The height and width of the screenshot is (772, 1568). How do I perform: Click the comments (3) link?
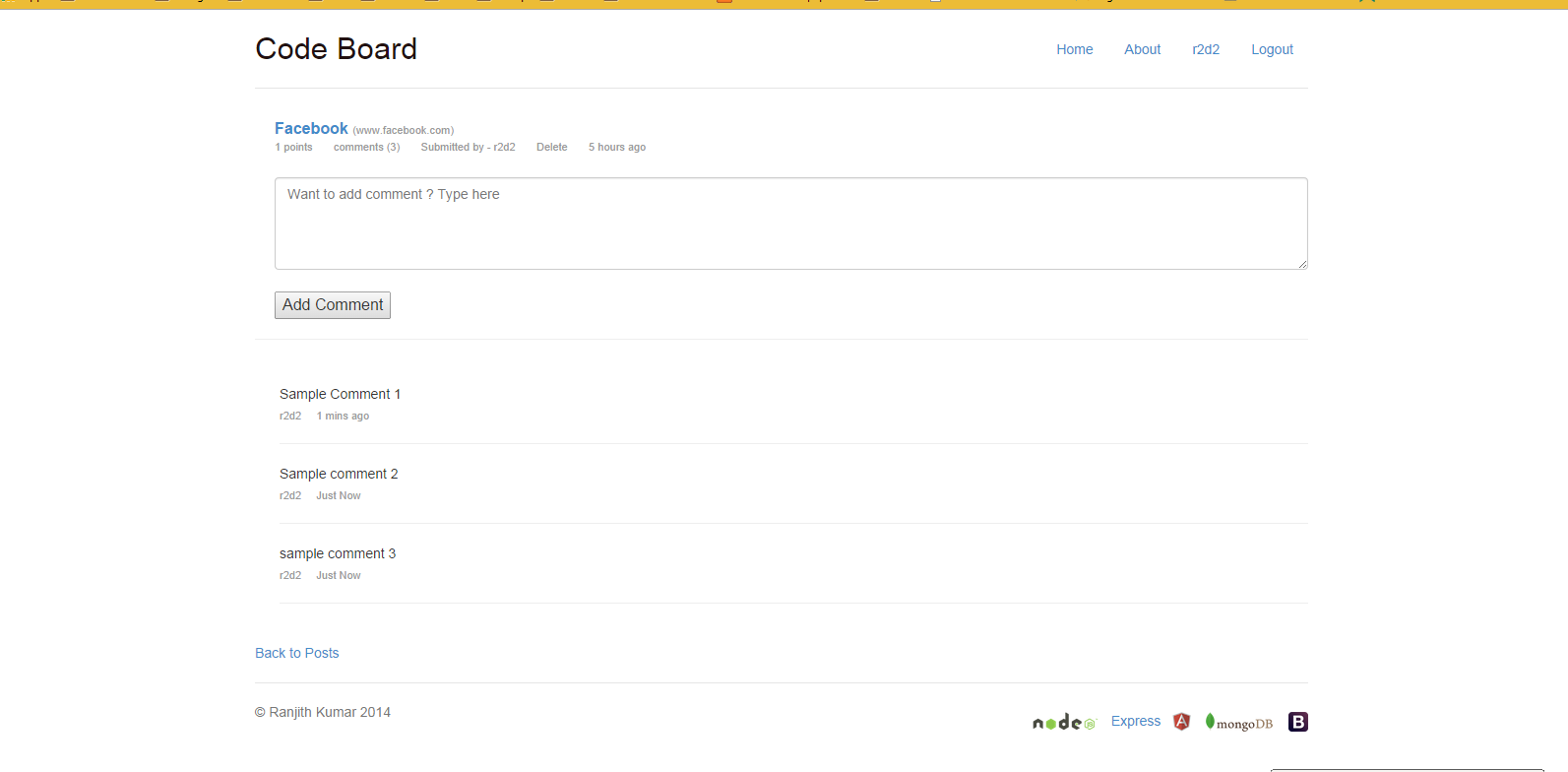[x=366, y=147]
